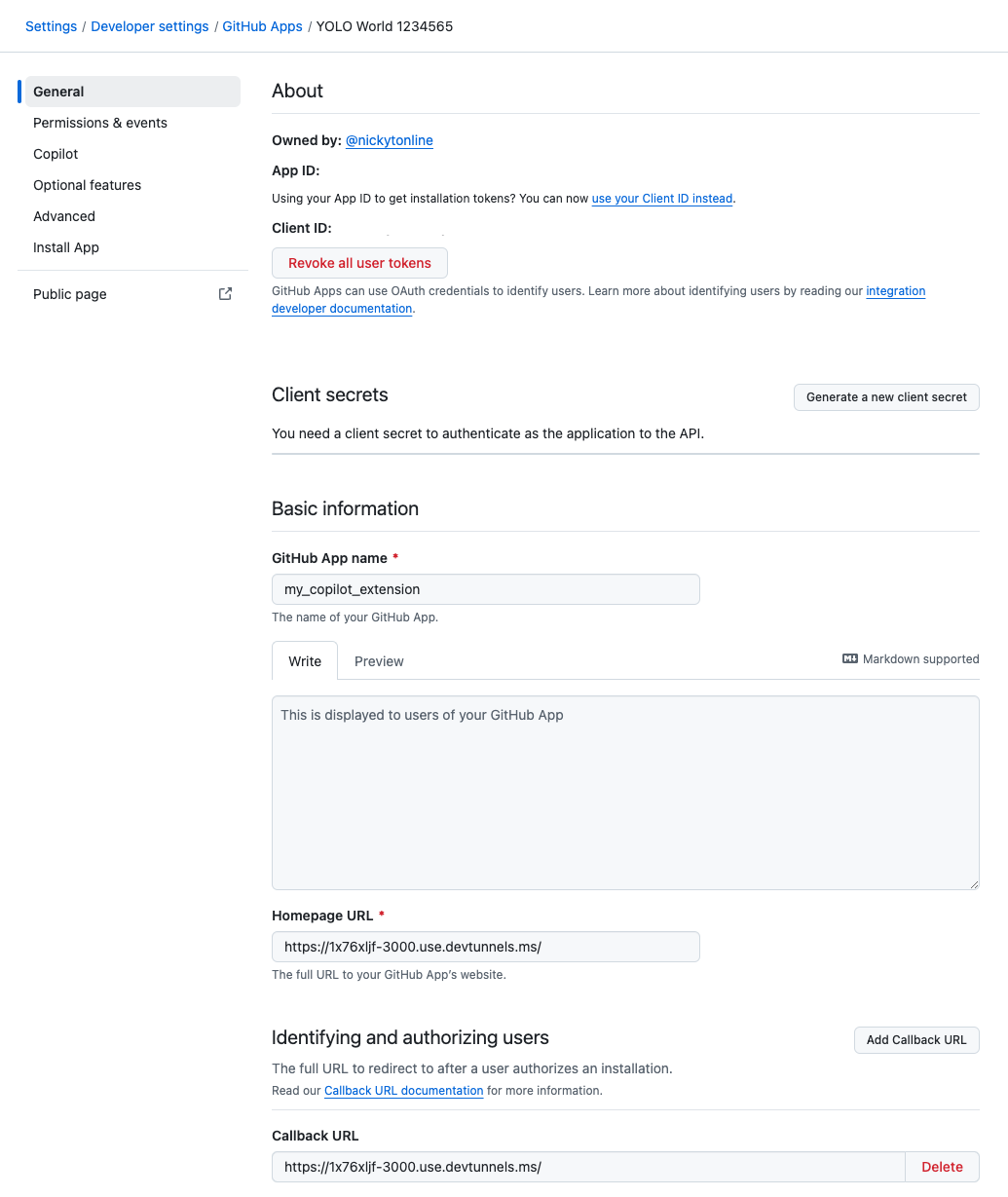Go to Advanced settings section
The image size is (1008, 1197).
(63, 216)
